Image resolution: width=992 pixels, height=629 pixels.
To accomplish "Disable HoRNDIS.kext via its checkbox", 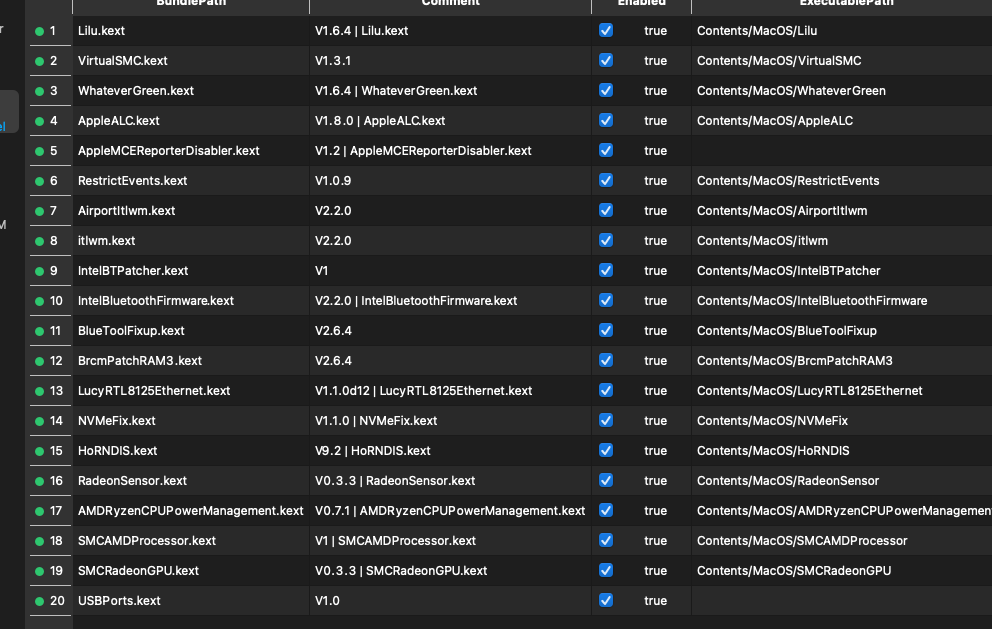I will click(605, 451).
